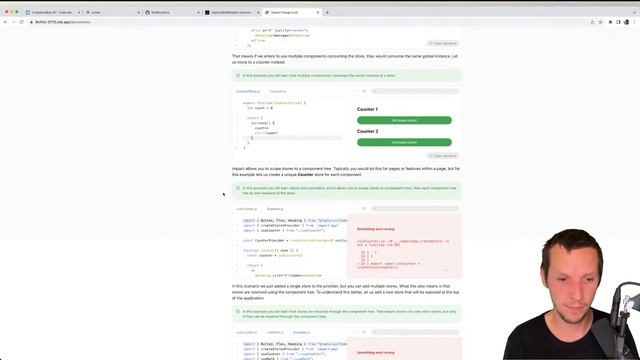Expand the chevron in the error panel corner
The image size is (640, 360).
tap(446, 271)
